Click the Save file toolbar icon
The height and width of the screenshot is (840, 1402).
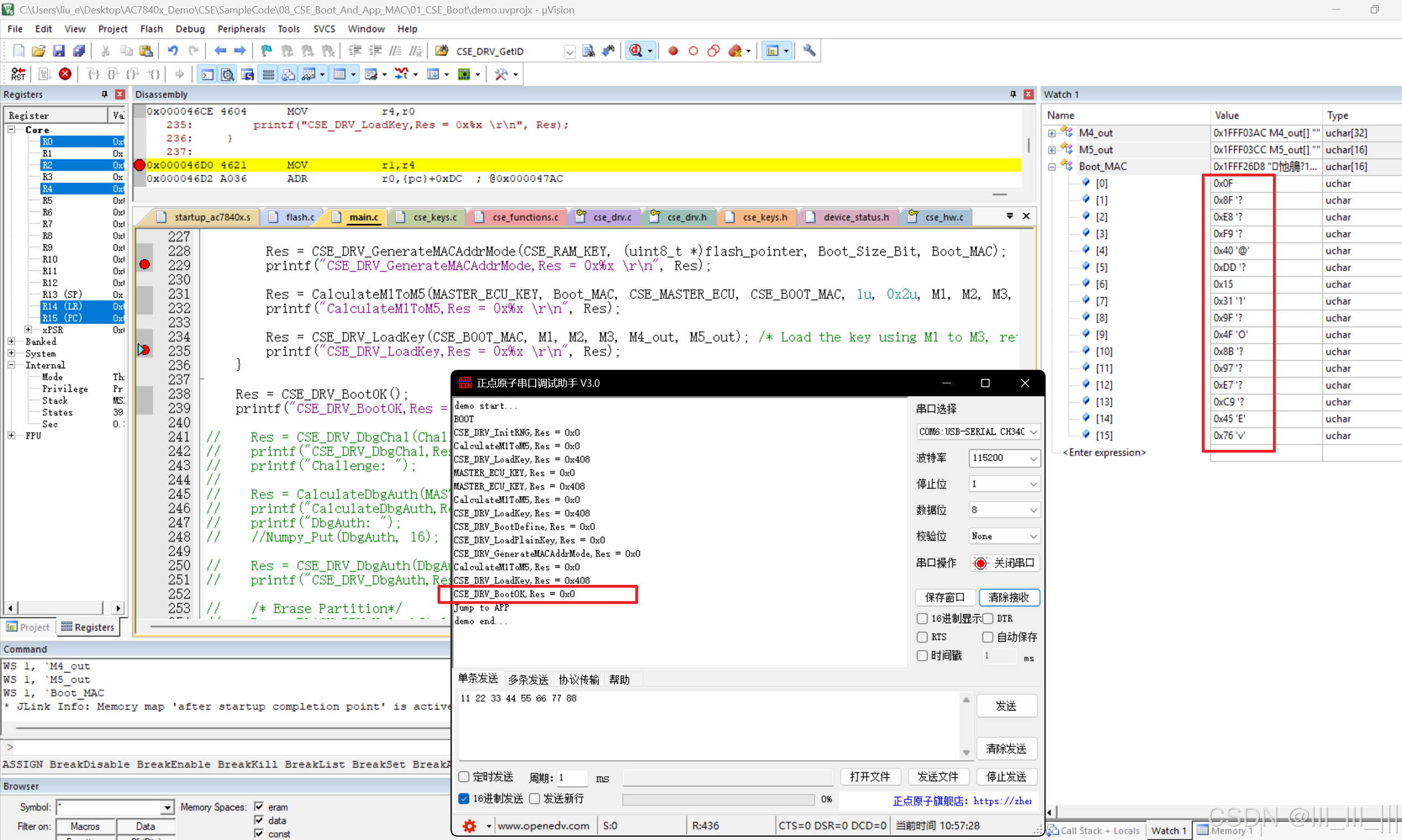pos(58,51)
